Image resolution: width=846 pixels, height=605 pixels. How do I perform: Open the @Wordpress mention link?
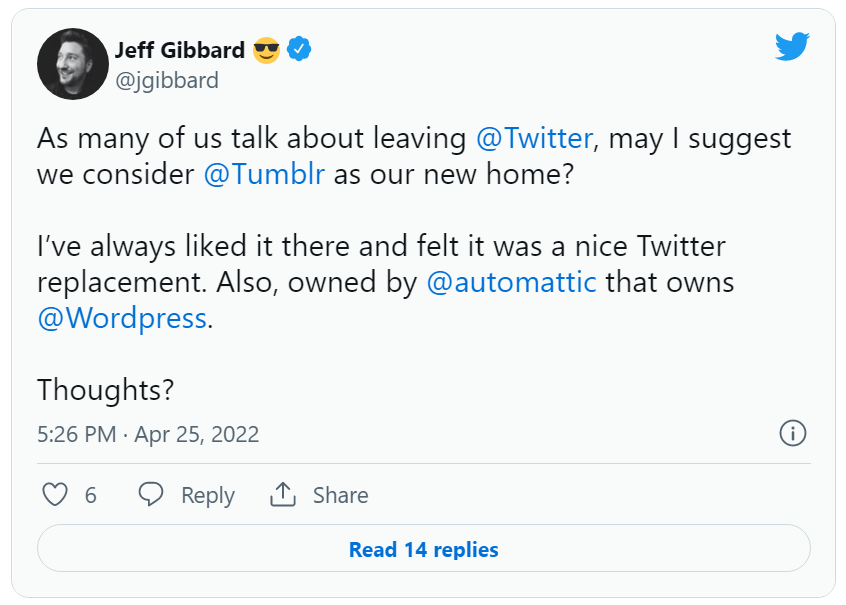pos(122,318)
